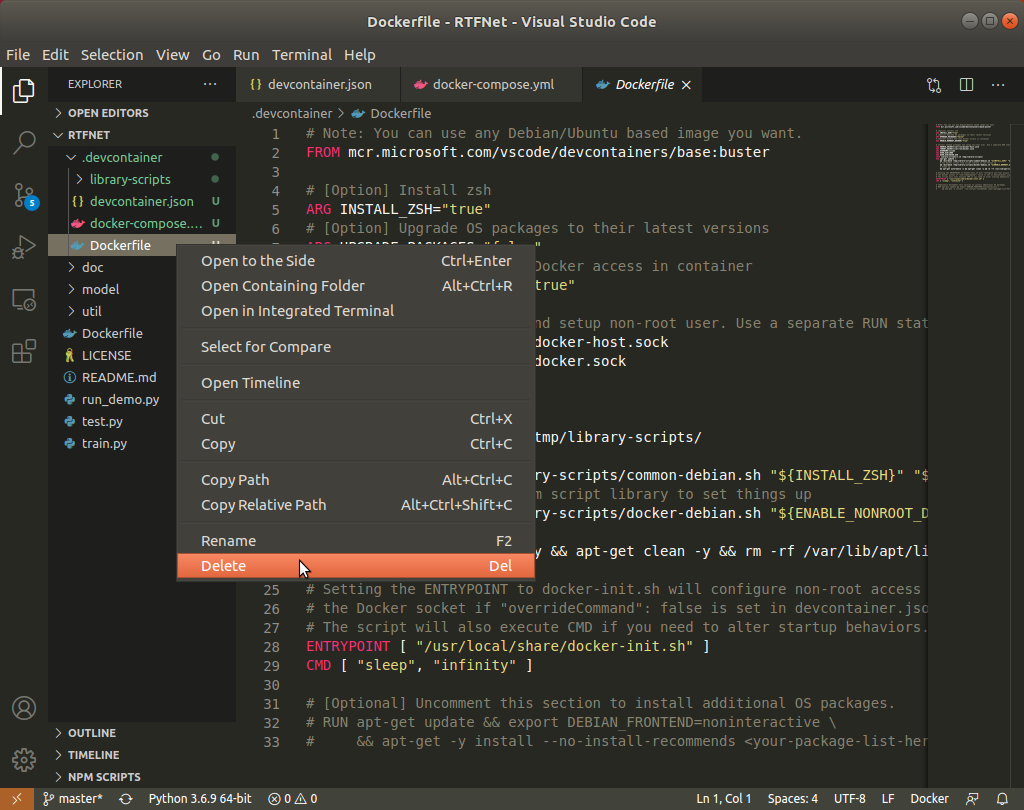Select Open to the Side menu entry
This screenshot has width=1024, height=810.
(356, 261)
